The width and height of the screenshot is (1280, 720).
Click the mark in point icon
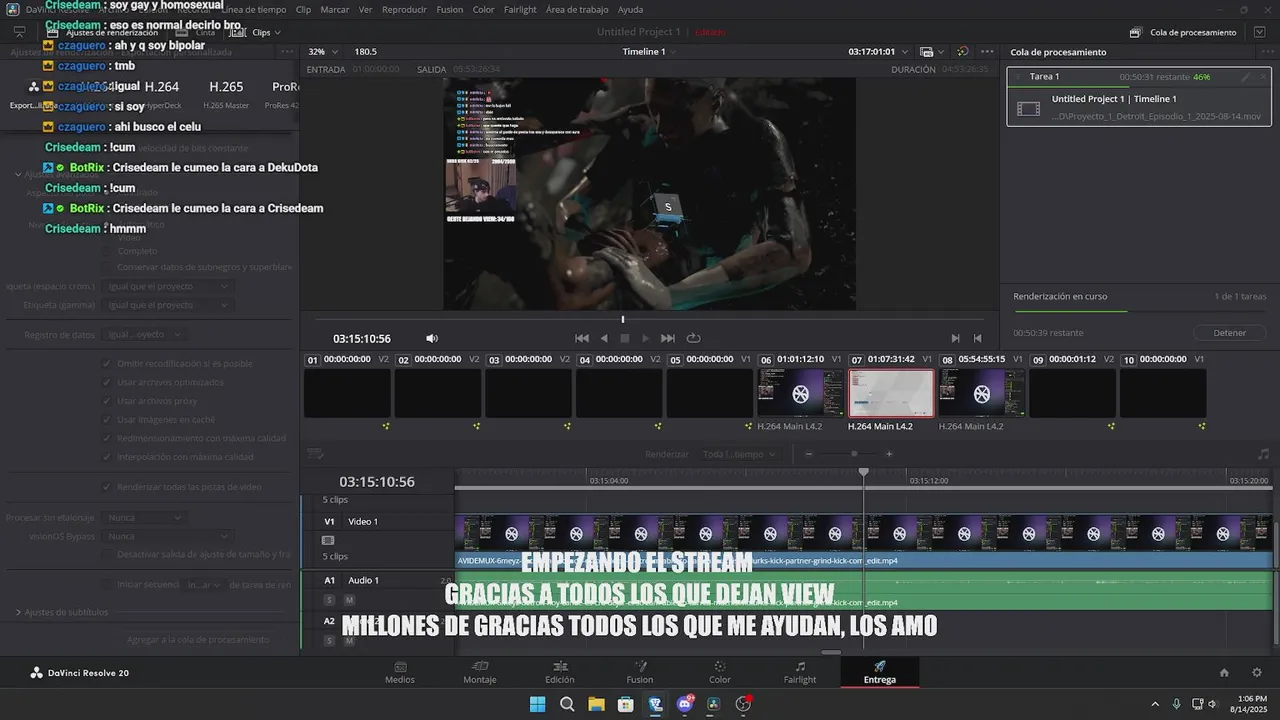tap(955, 339)
